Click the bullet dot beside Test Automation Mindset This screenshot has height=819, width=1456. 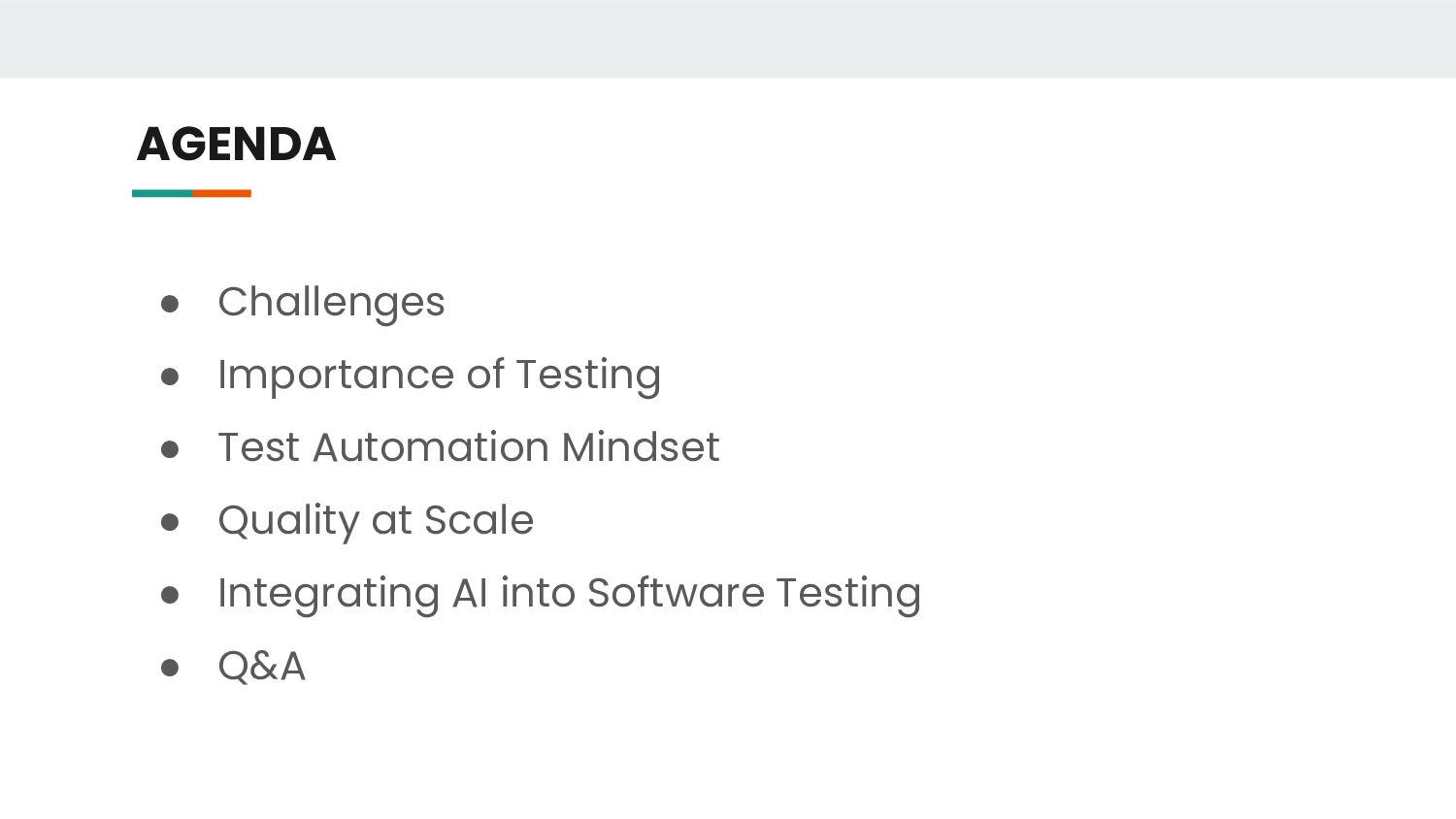170,449
